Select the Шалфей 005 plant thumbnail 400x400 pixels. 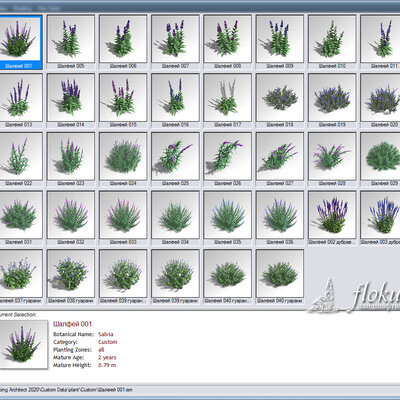pyautogui.click(x=71, y=39)
